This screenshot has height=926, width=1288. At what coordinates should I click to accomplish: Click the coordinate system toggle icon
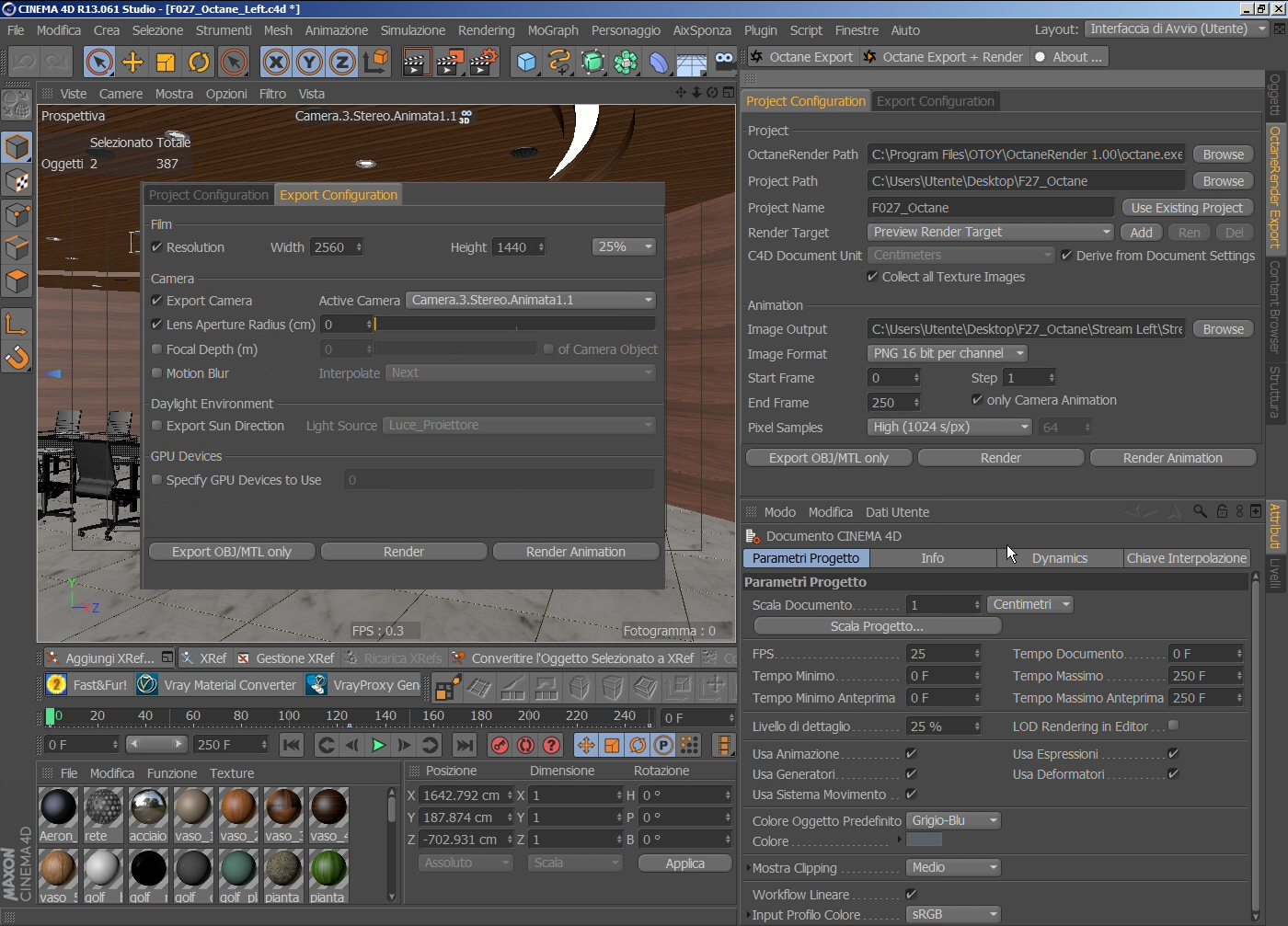tap(375, 62)
